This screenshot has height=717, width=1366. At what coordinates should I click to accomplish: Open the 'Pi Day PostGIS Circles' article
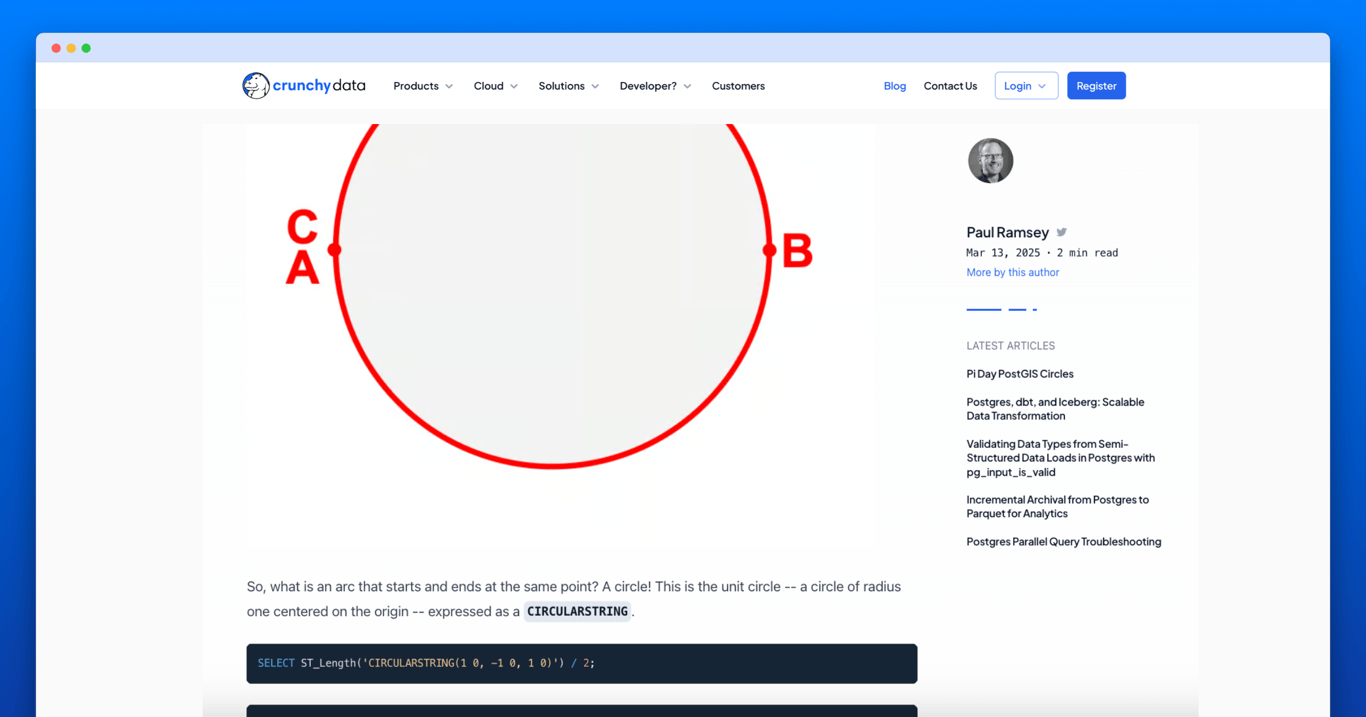1020,373
